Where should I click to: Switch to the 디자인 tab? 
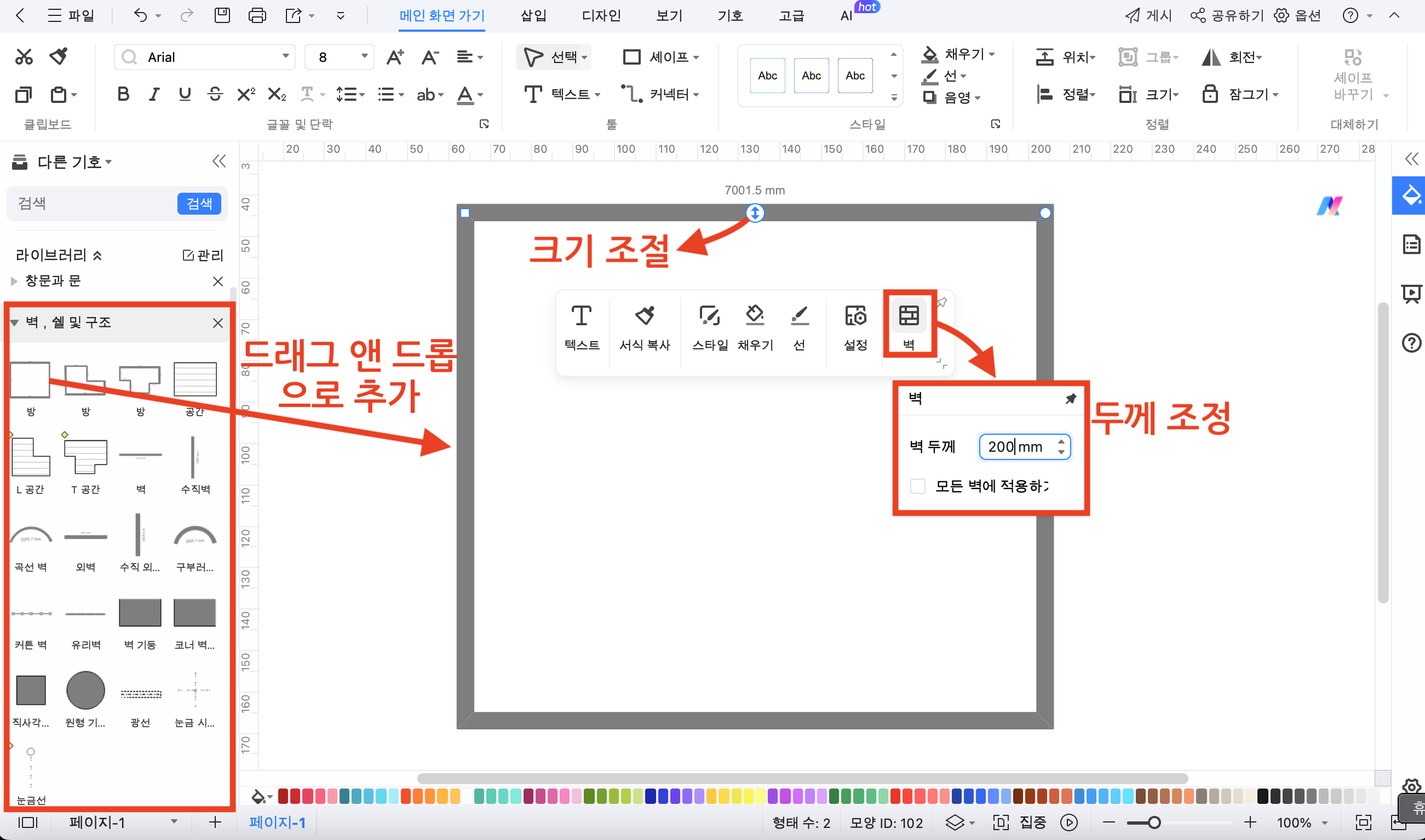pyautogui.click(x=601, y=16)
